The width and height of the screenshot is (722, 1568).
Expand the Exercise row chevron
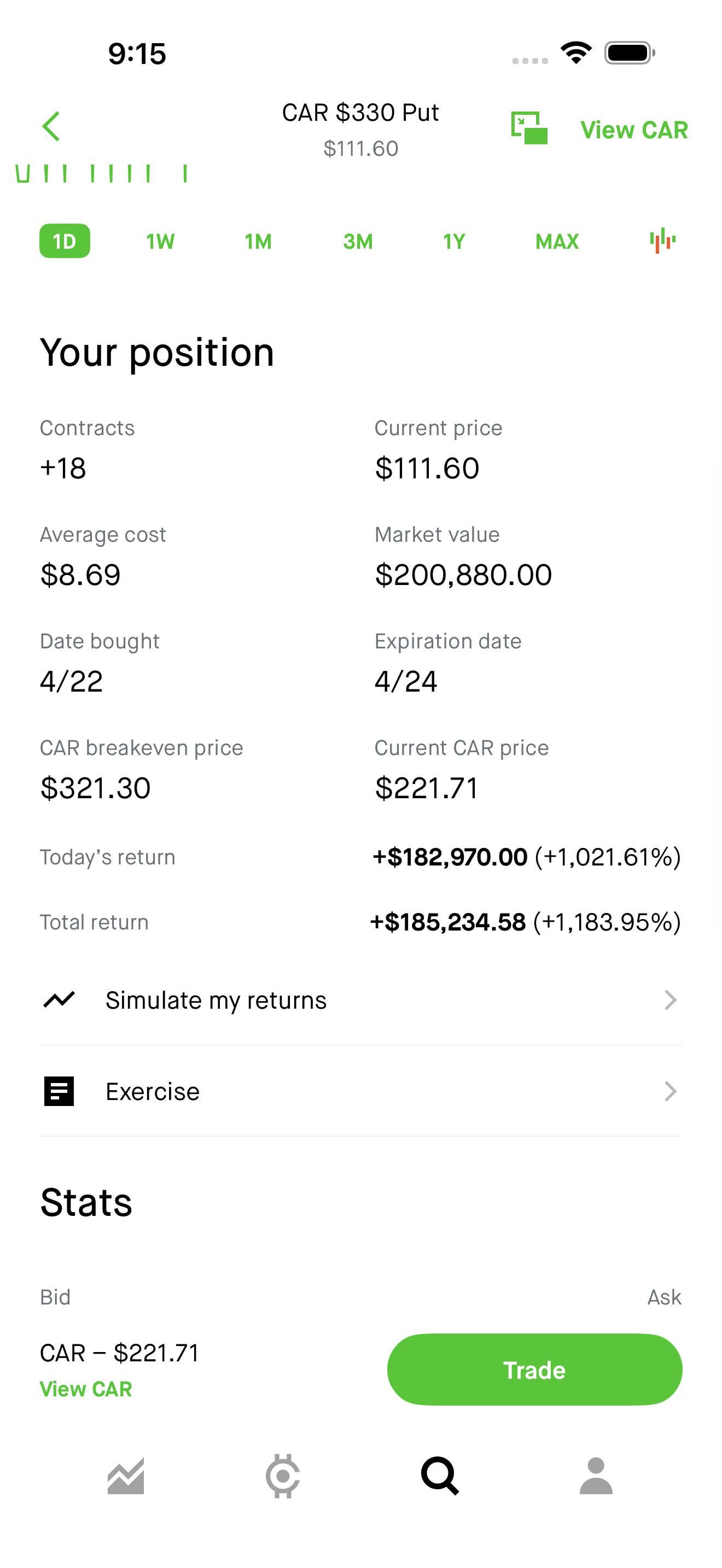click(670, 1091)
